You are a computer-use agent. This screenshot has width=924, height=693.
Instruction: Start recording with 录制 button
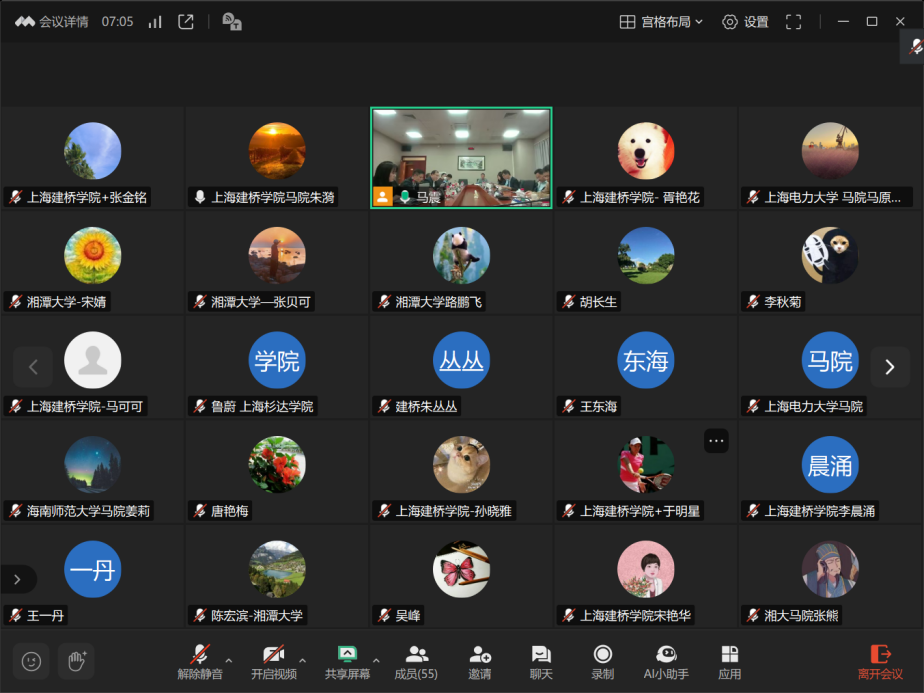click(602, 661)
